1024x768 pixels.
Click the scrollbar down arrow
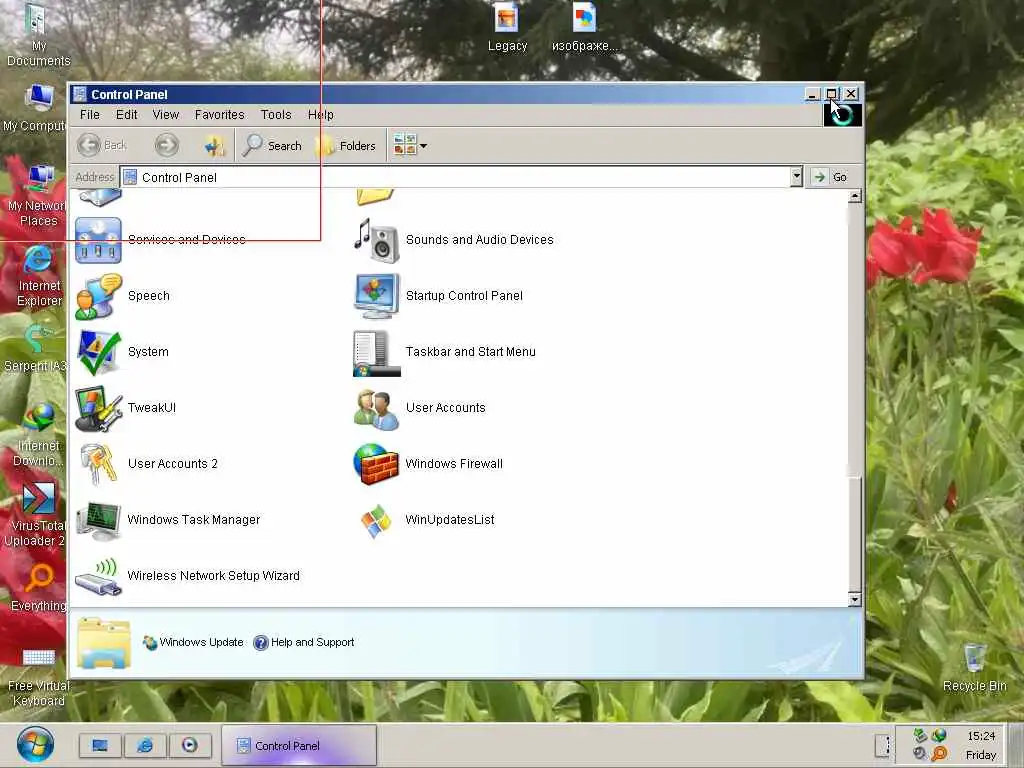click(854, 599)
